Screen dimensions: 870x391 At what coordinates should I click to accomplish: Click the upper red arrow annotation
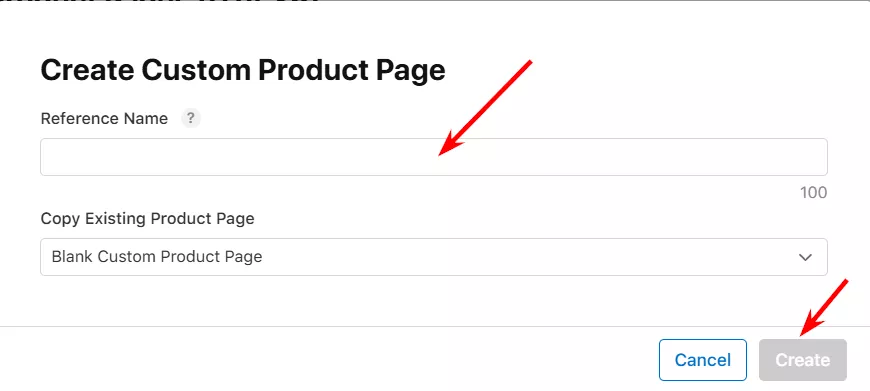tap(485, 108)
